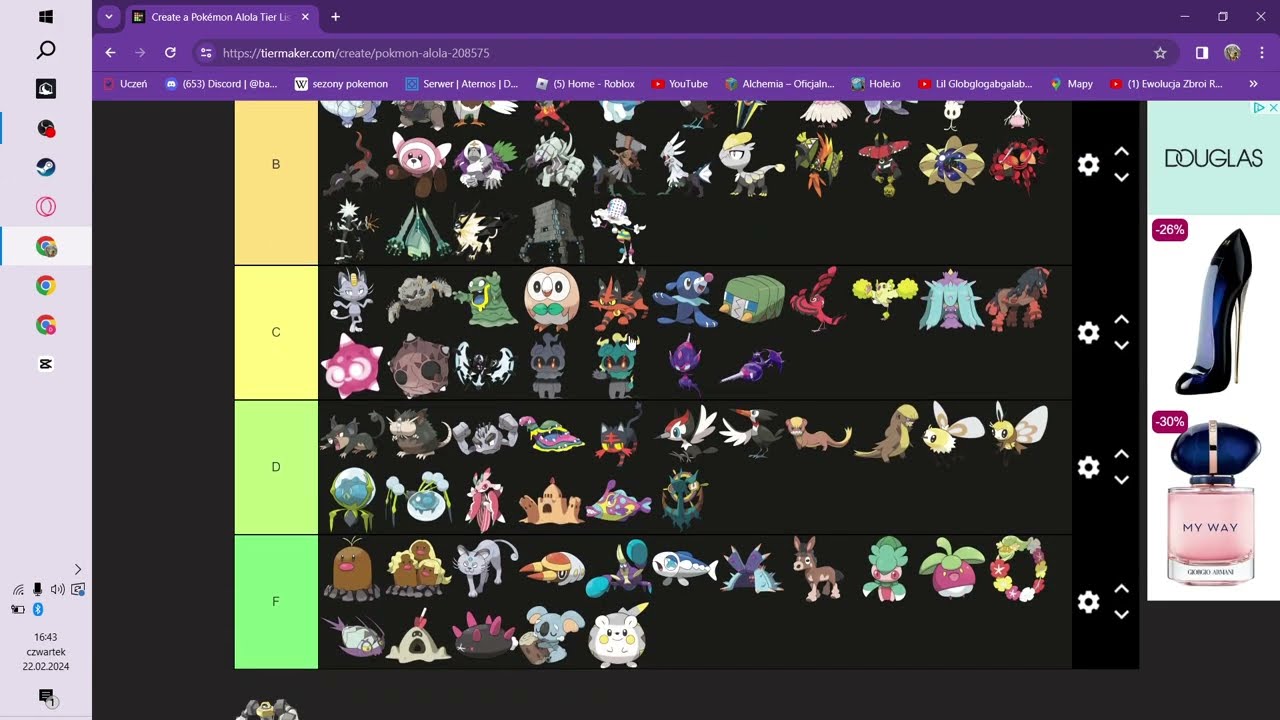The height and width of the screenshot is (720, 1280).
Task: Open the Windows Start menu
Action: pos(46,17)
